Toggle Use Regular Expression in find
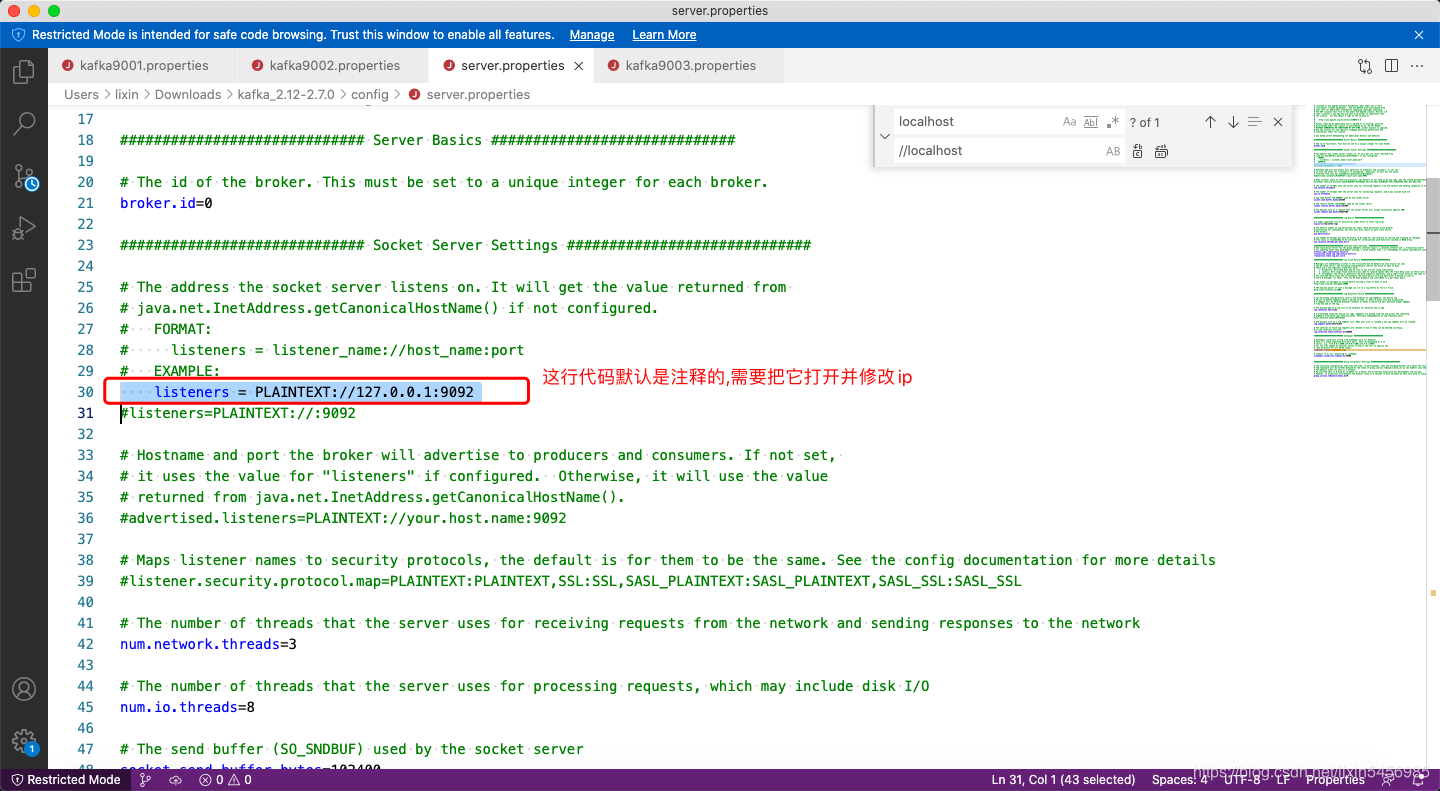This screenshot has height=791, width=1440. tap(1113, 122)
